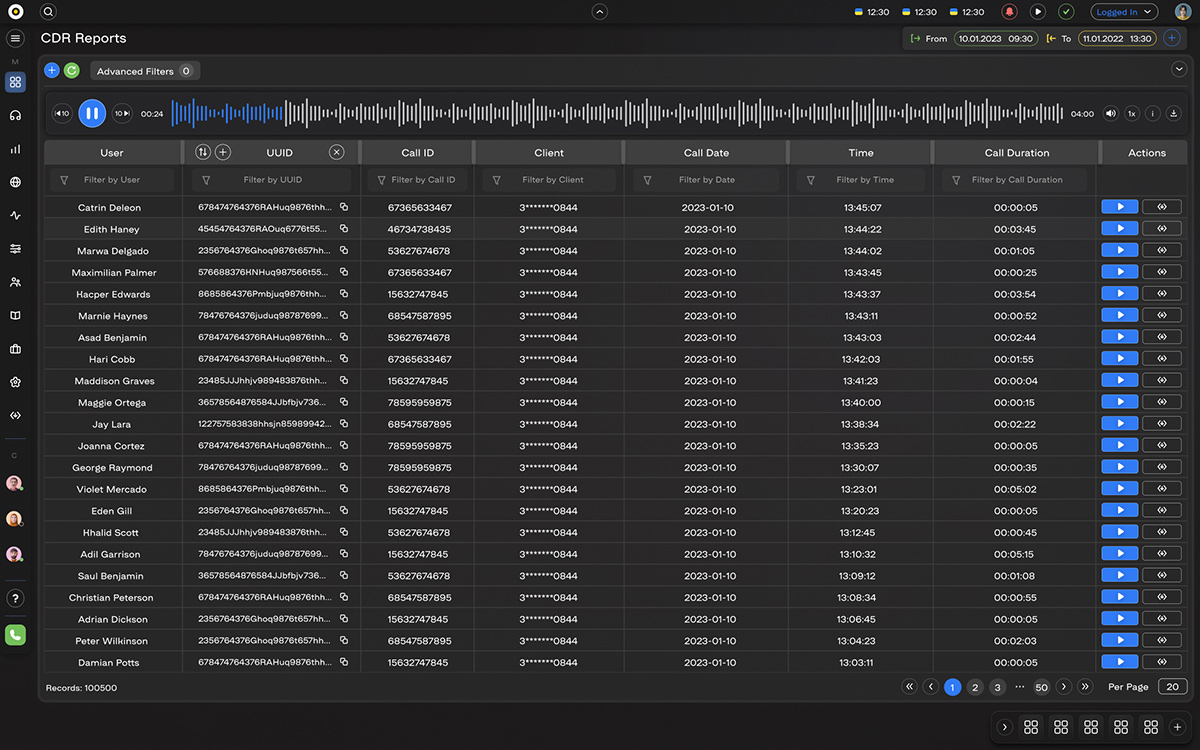
Task: Open the help question mark icon
Action: pos(15,598)
